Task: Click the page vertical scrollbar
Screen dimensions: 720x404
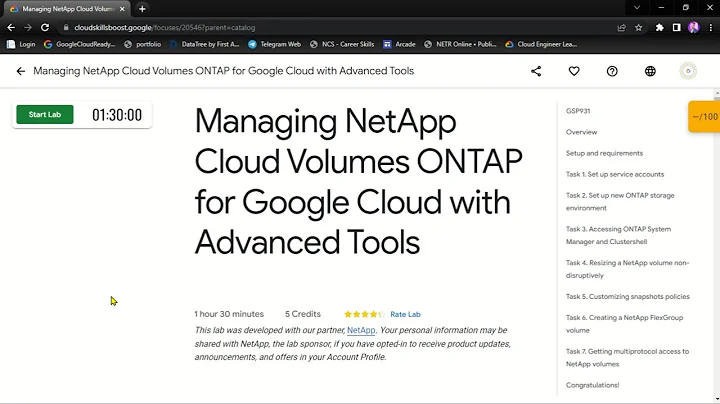Action: point(717,246)
